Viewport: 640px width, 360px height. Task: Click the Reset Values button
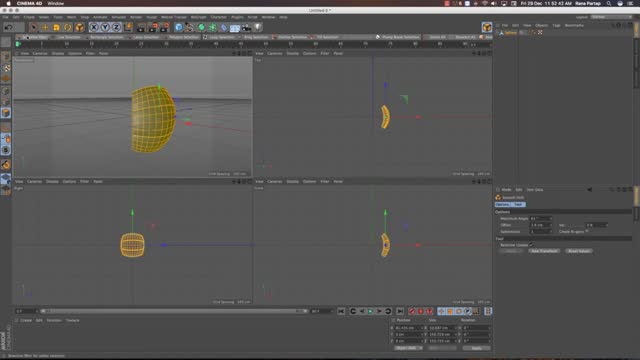click(x=579, y=251)
